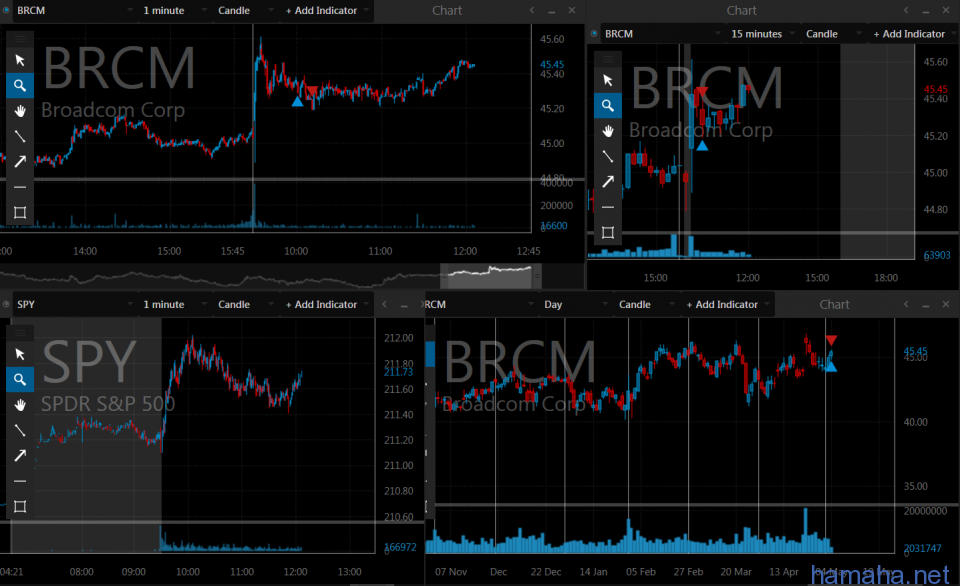Click the 63903 volume value on 15 minutes chart
960x586 pixels.
pos(937,255)
